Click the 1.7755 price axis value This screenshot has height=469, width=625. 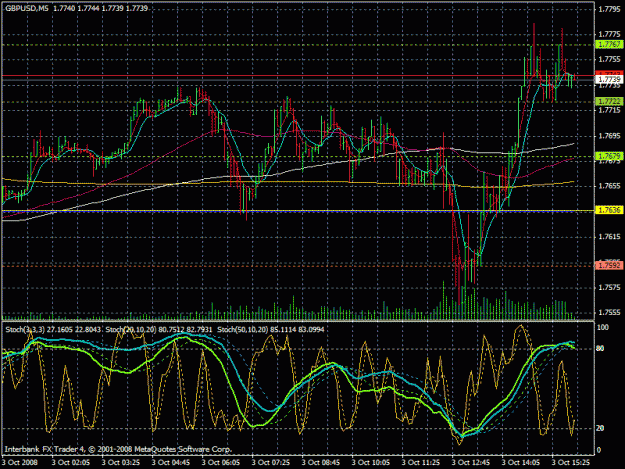609,59
